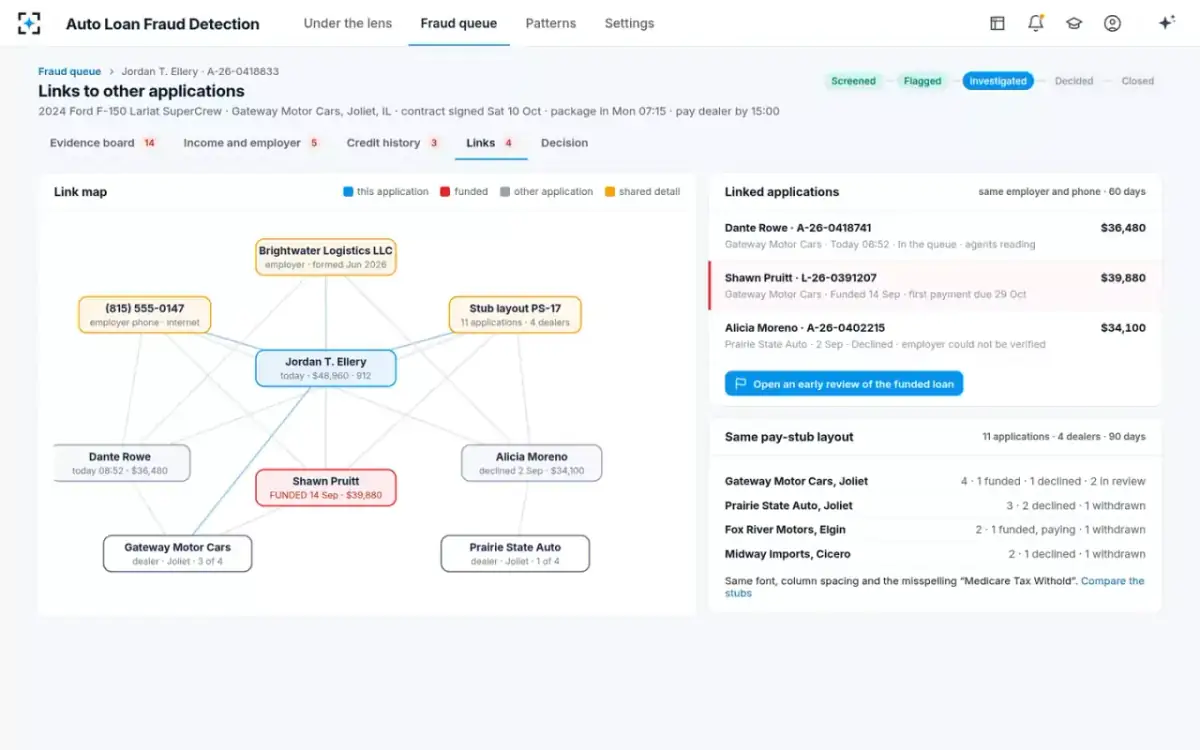Open the Patterns section

[x=551, y=23]
